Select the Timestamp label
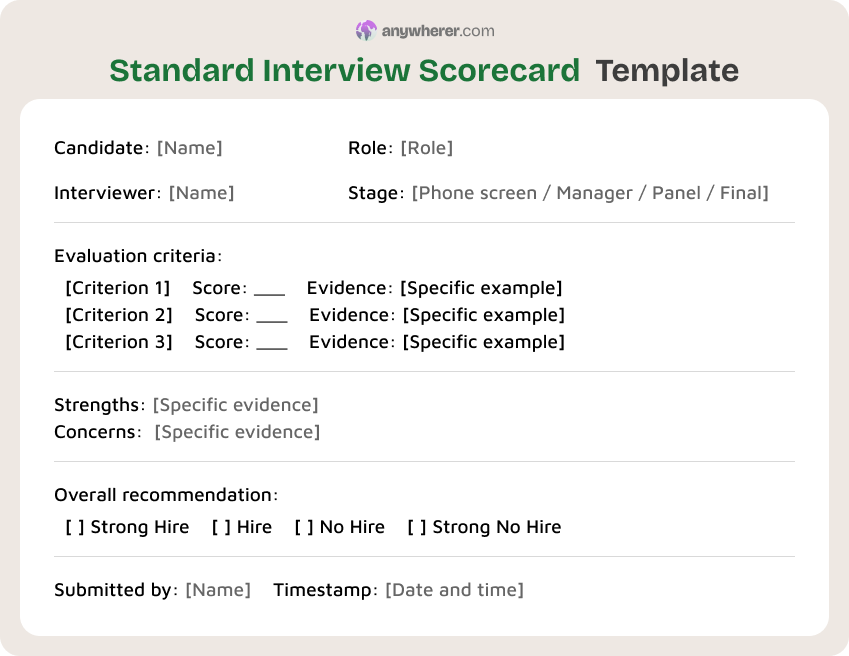 pyautogui.click(x=325, y=589)
